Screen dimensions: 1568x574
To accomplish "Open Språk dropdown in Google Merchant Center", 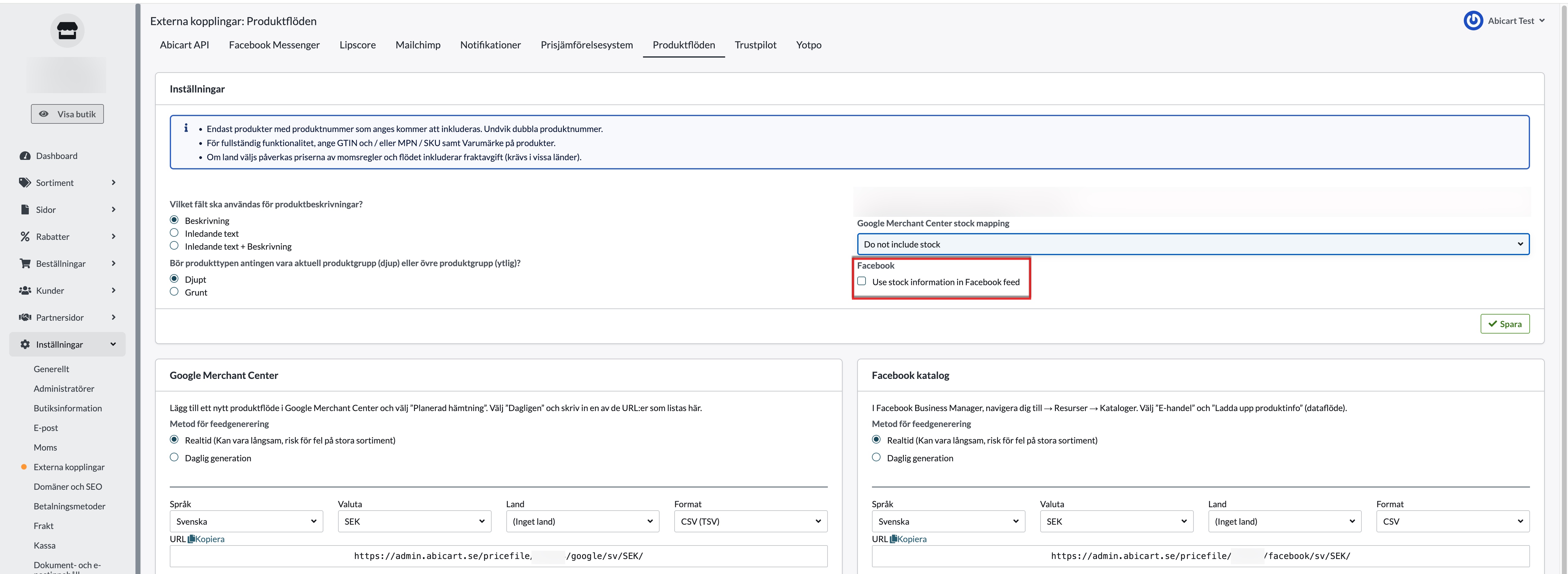I will (x=246, y=521).
